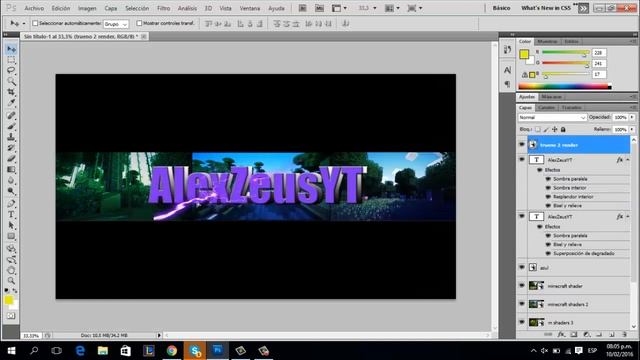This screenshot has height=360, width=640.
Task: Open the 'Normal' blend mode dropdown
Action: 552,118
